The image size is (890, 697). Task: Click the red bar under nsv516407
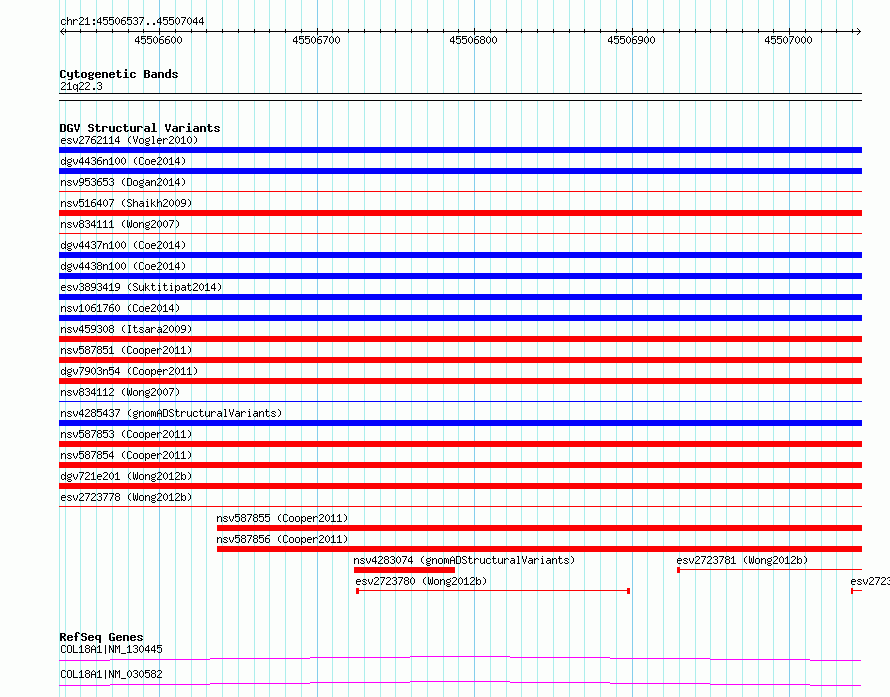(460, 213)
